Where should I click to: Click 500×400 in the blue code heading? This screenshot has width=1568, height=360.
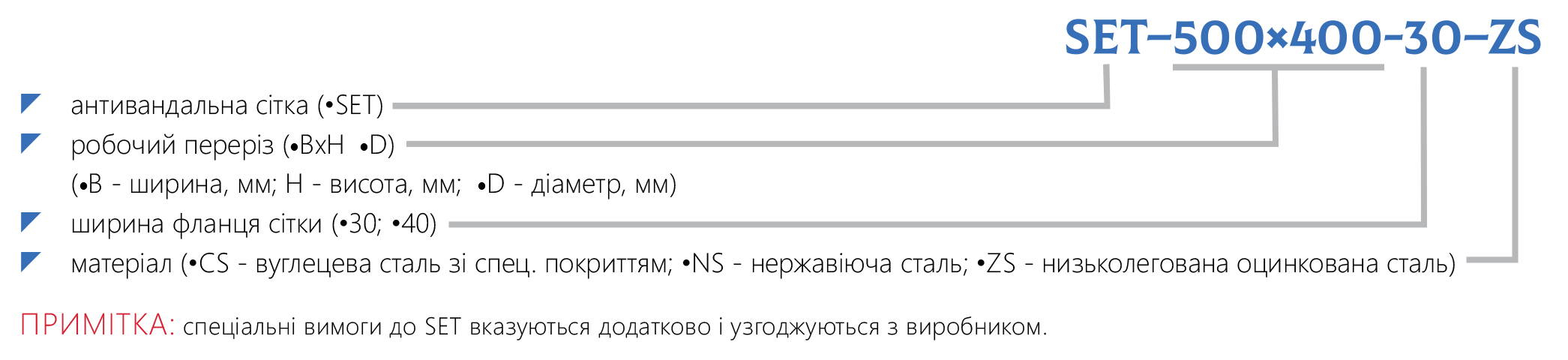(x=1278, y=37)
